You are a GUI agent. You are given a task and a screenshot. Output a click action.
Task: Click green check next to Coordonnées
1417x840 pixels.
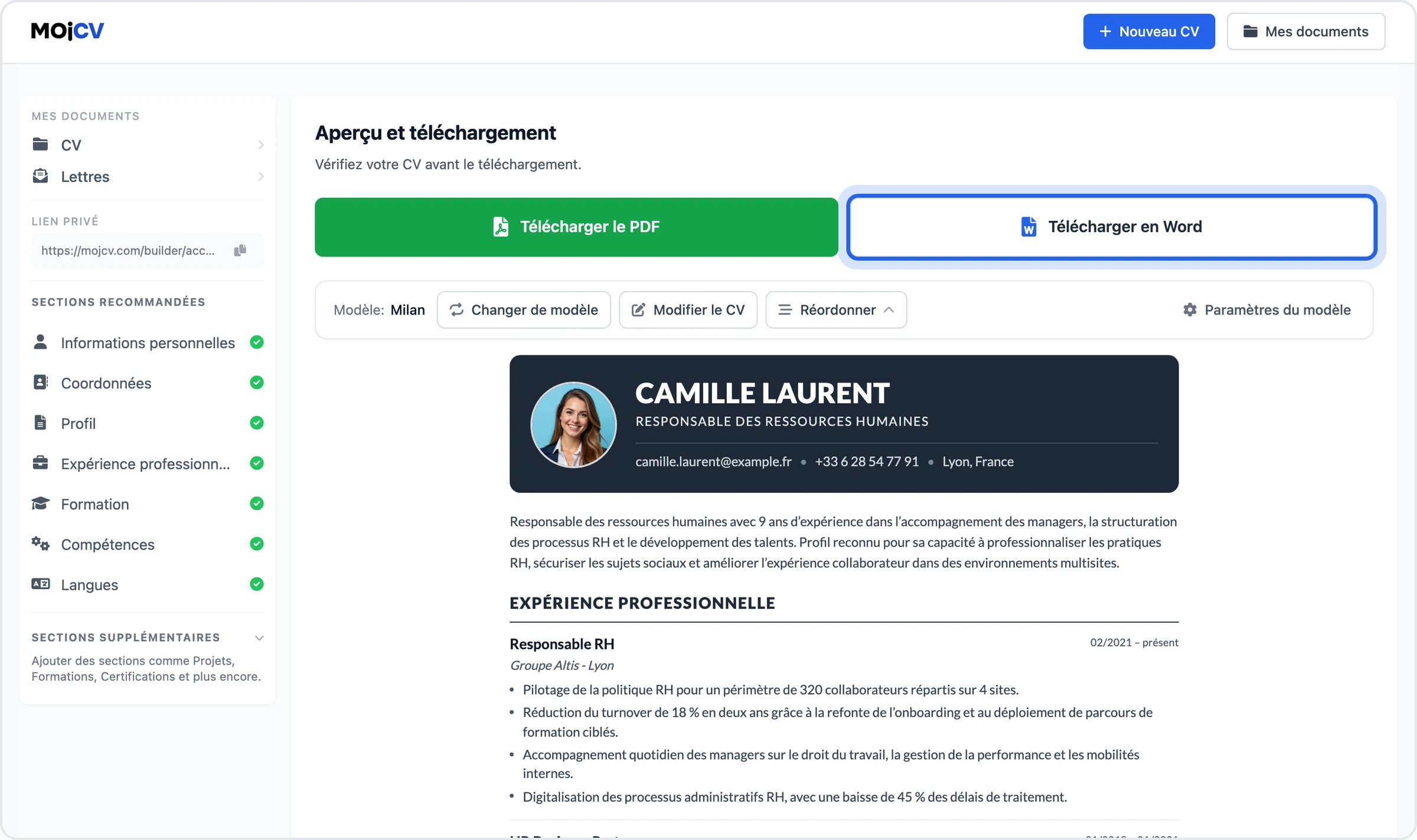(x=256, y=382)
